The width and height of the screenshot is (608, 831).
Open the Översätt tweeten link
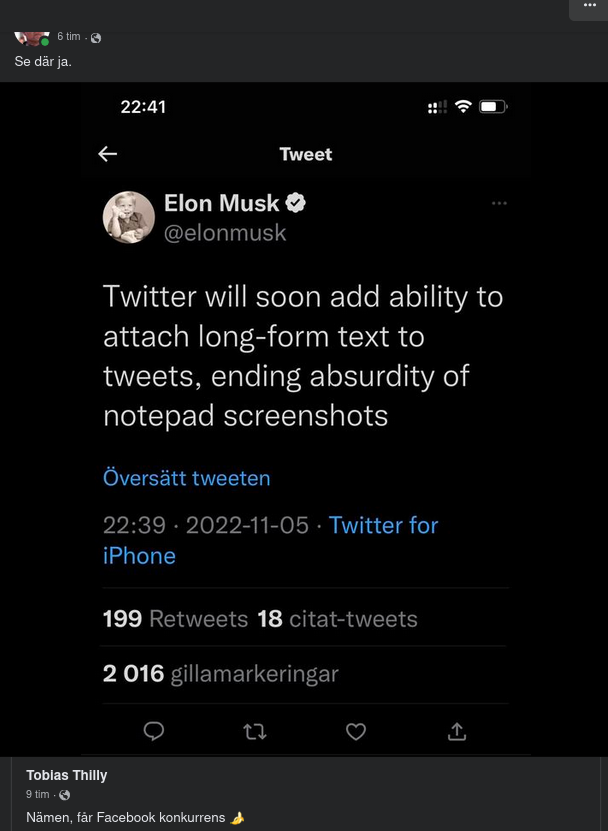pos(186,478)
